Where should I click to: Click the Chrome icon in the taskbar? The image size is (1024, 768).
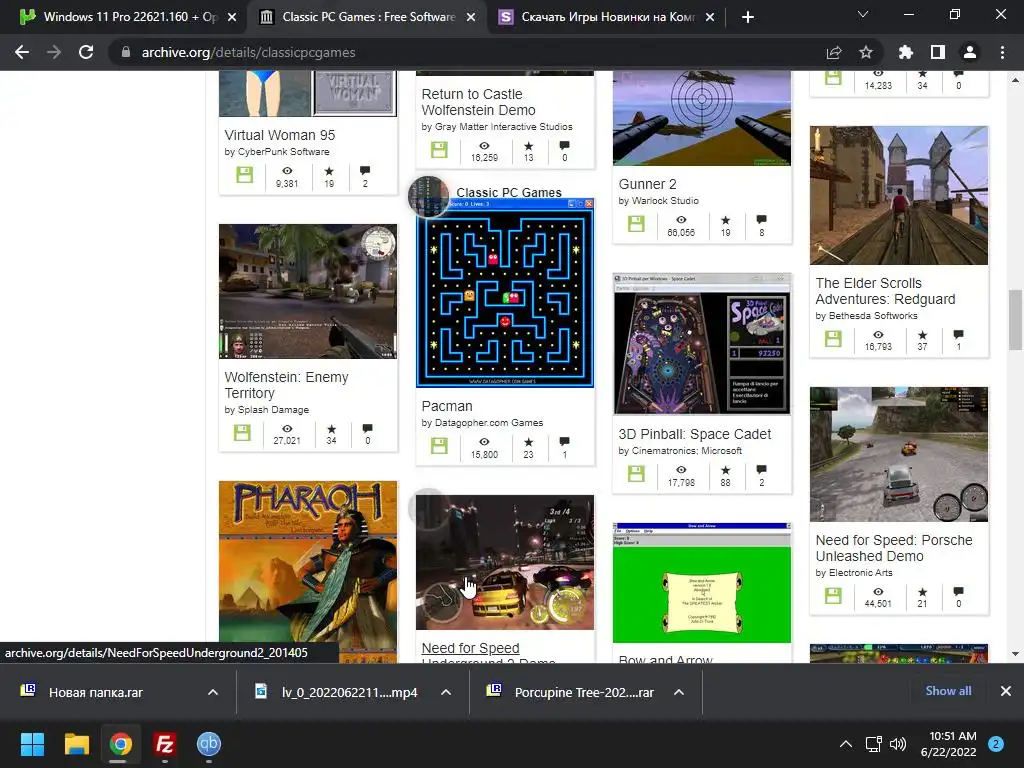[x=120, y=744]
